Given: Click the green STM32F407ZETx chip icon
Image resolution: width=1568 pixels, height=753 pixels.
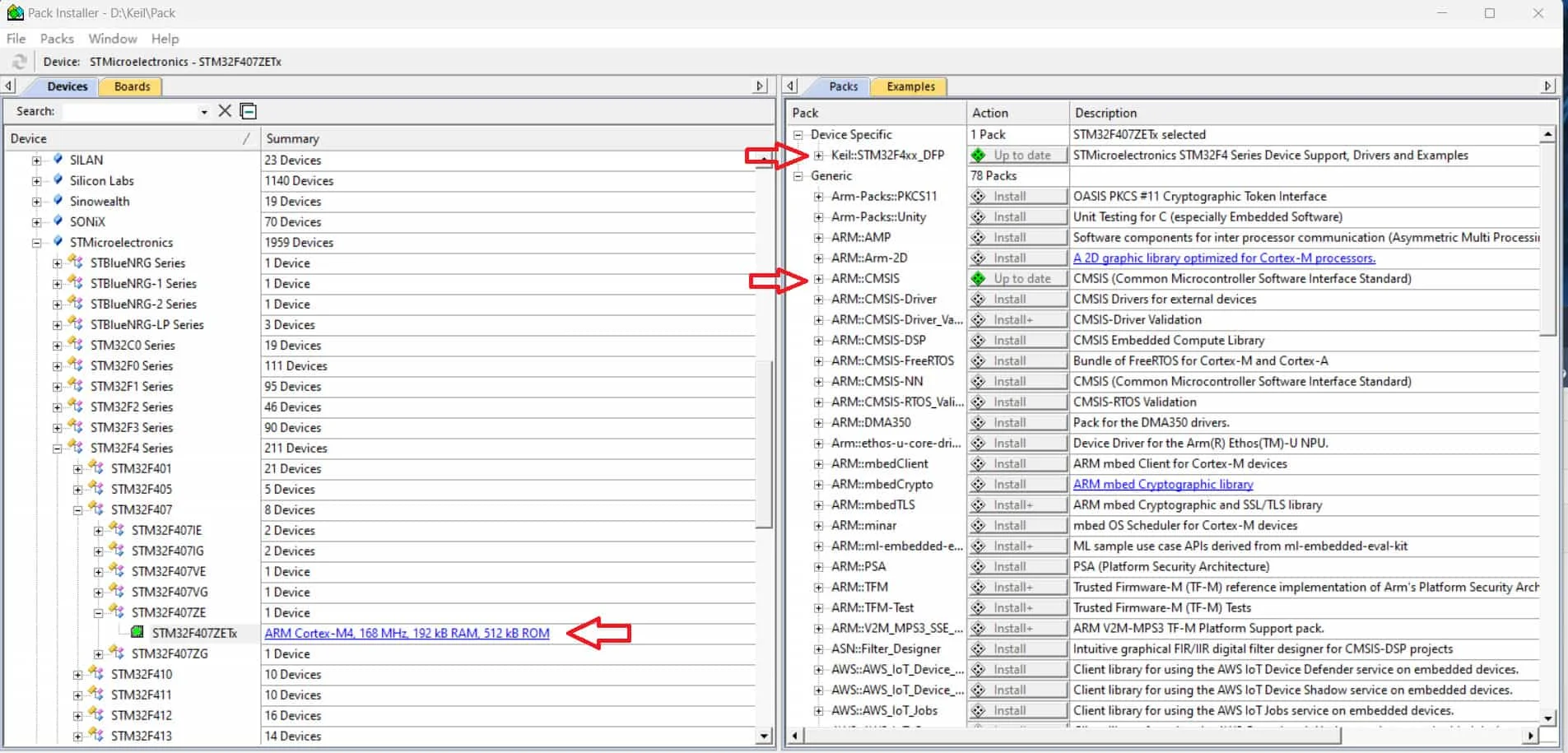Looking at the screenshot, I should 137,633.
